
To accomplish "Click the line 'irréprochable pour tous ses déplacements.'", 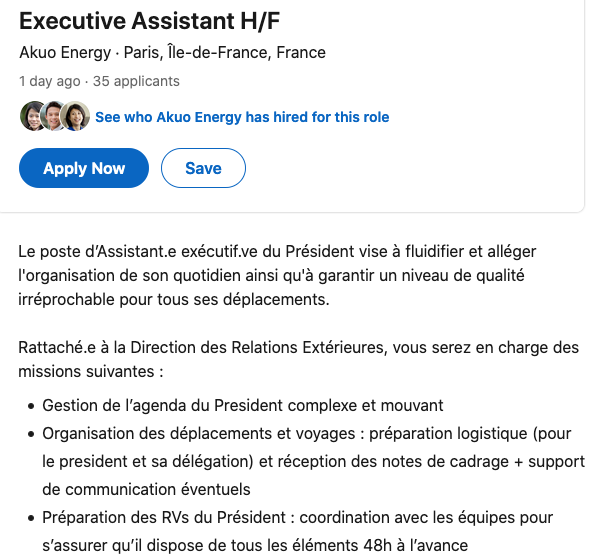I will click(174, 299).
